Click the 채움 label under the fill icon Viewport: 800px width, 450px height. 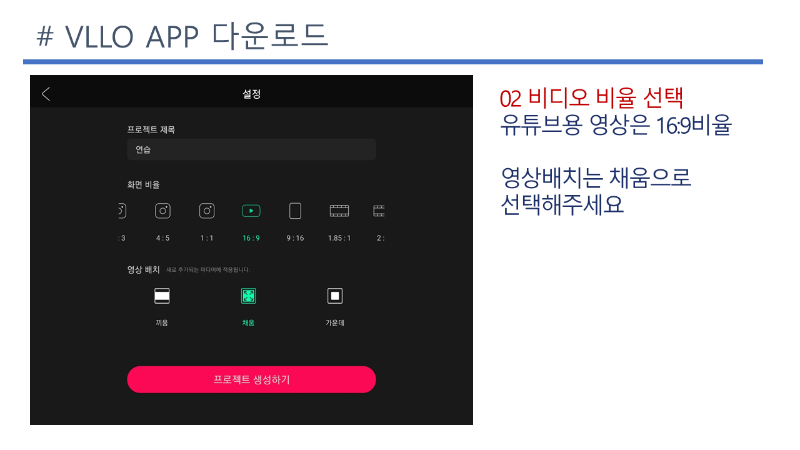click(x=248, y=323)
